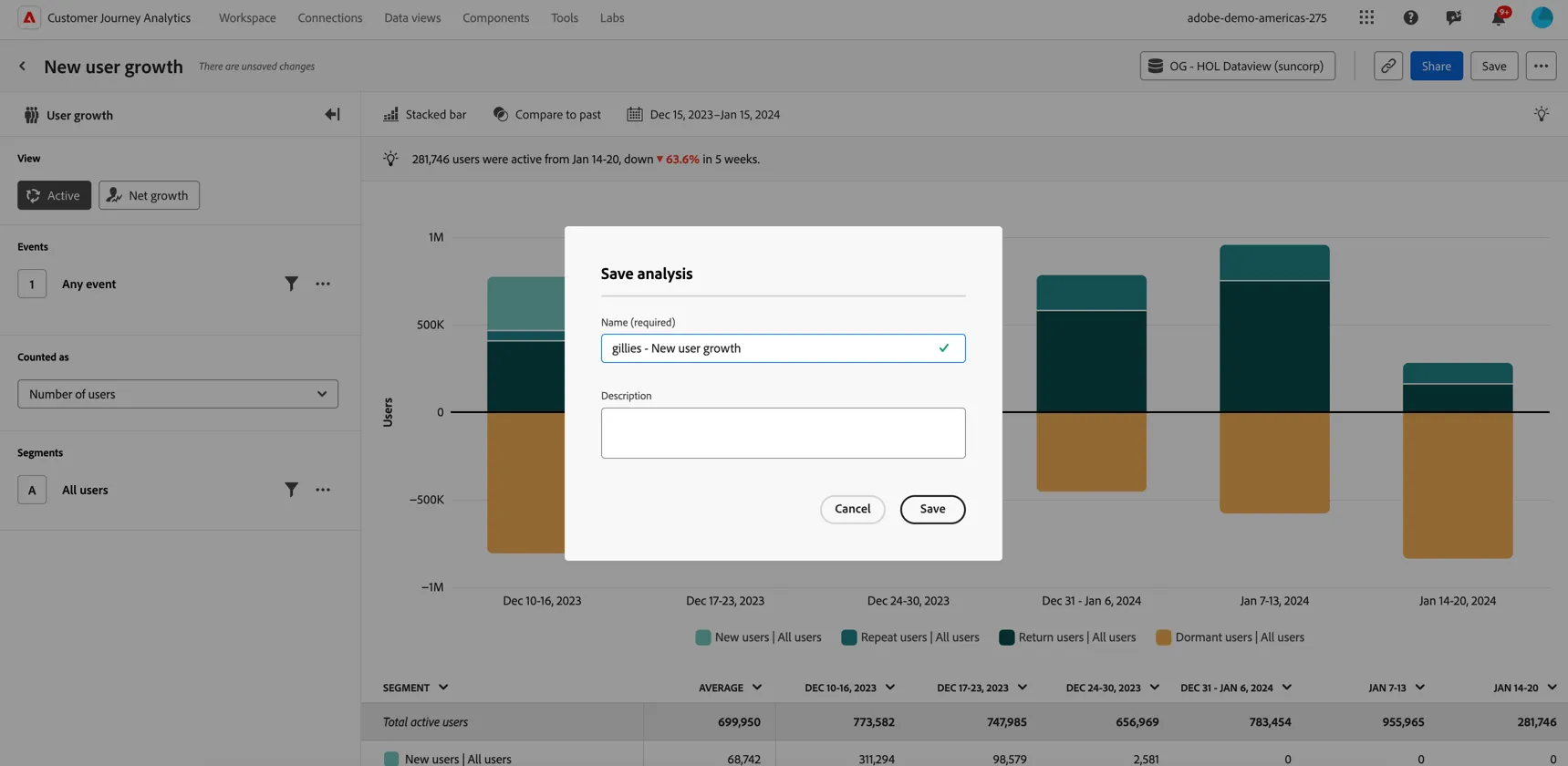Expand the AVERAGE column menu
This screenshot has height=766, width=1568.
(x=757, y=688)
